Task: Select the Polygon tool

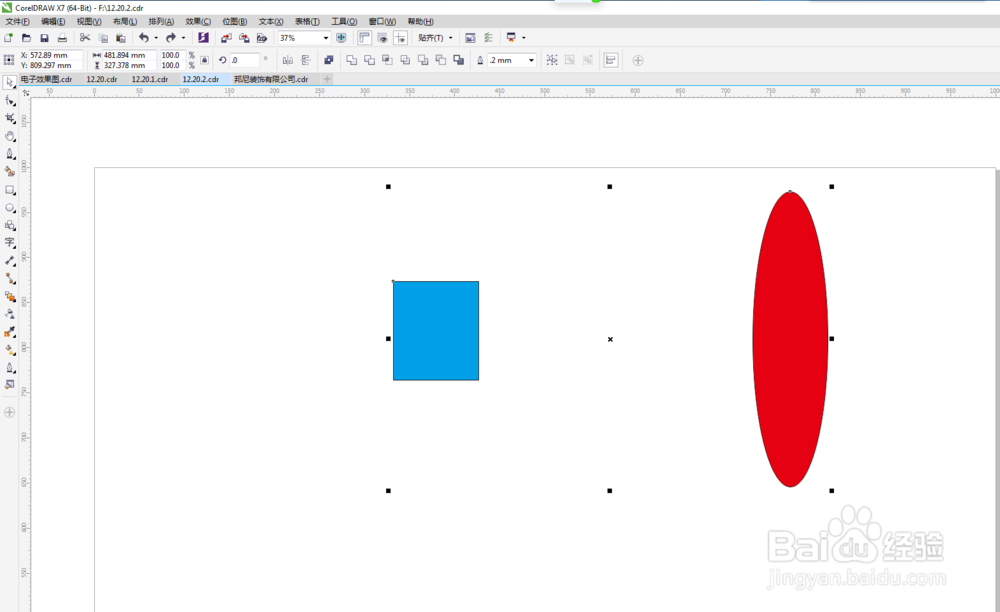Action: pos(10,226)
